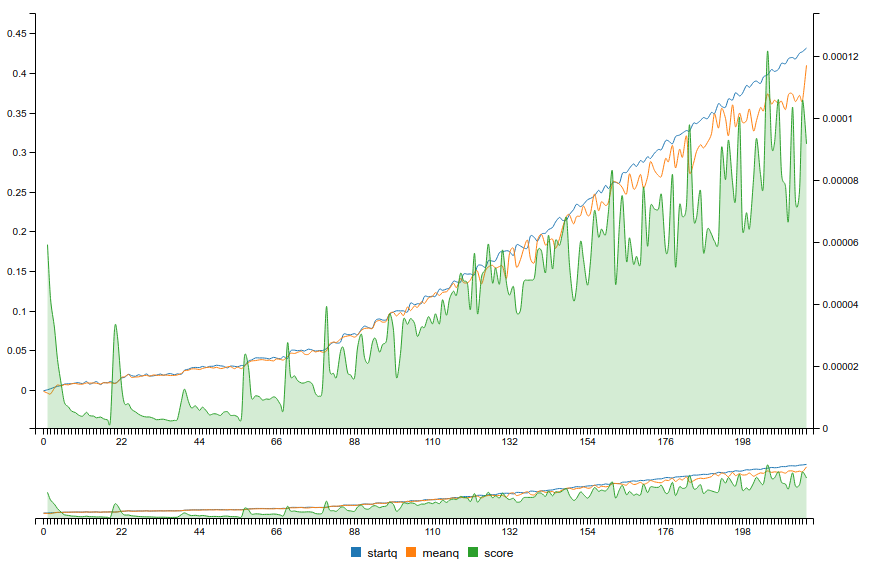
Task: Click the blue startq legend swatch
Action: click(356, 553)
